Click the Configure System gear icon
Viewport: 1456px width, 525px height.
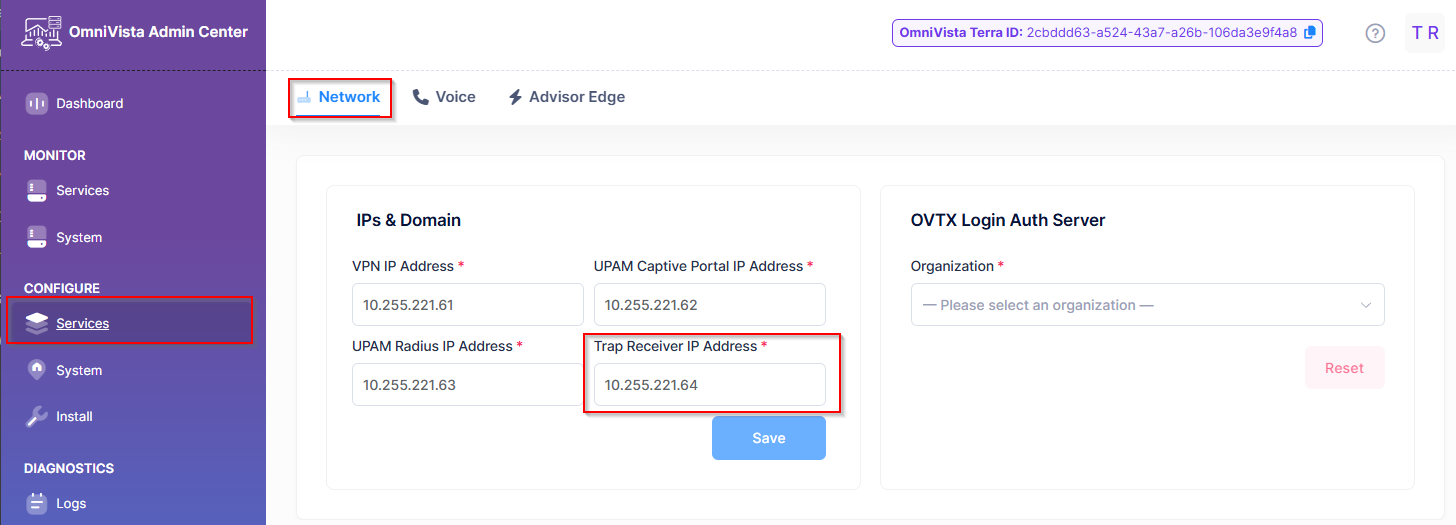(37, 370)
